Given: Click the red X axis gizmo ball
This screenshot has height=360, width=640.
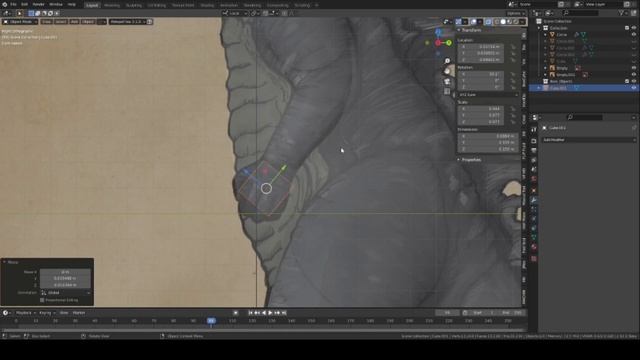Looking at the screenshot, I should (x=438, y=42).
